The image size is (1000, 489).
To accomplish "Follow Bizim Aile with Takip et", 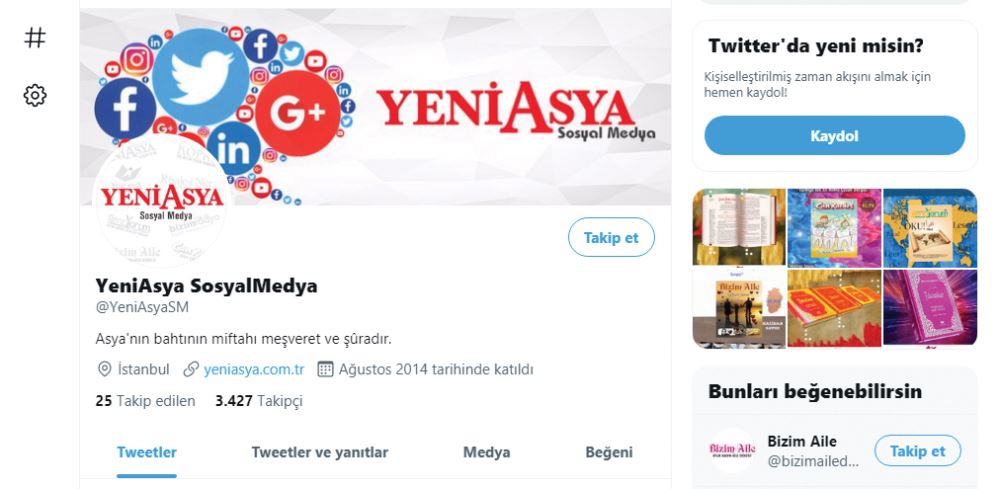I will (x=917, y=451).
